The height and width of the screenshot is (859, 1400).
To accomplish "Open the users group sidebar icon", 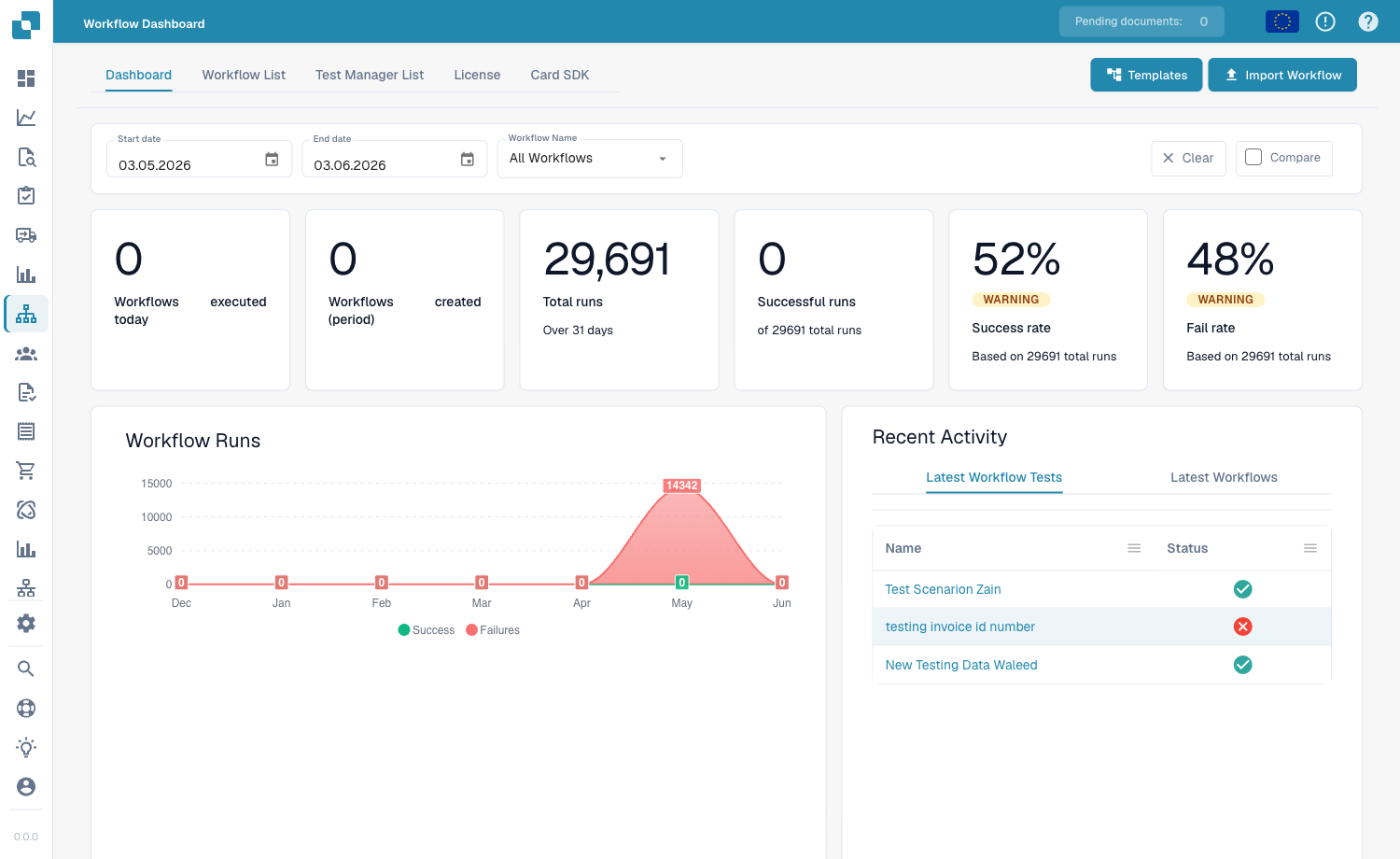I will 26,354.
